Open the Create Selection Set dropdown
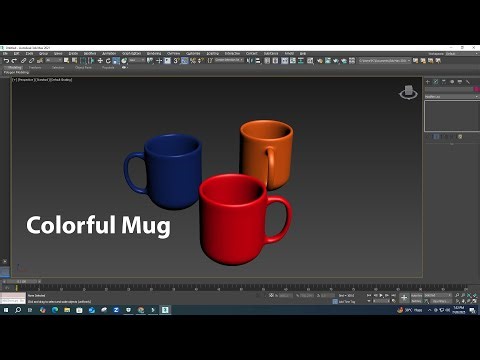The image size is (480, 360). (229, 60)
